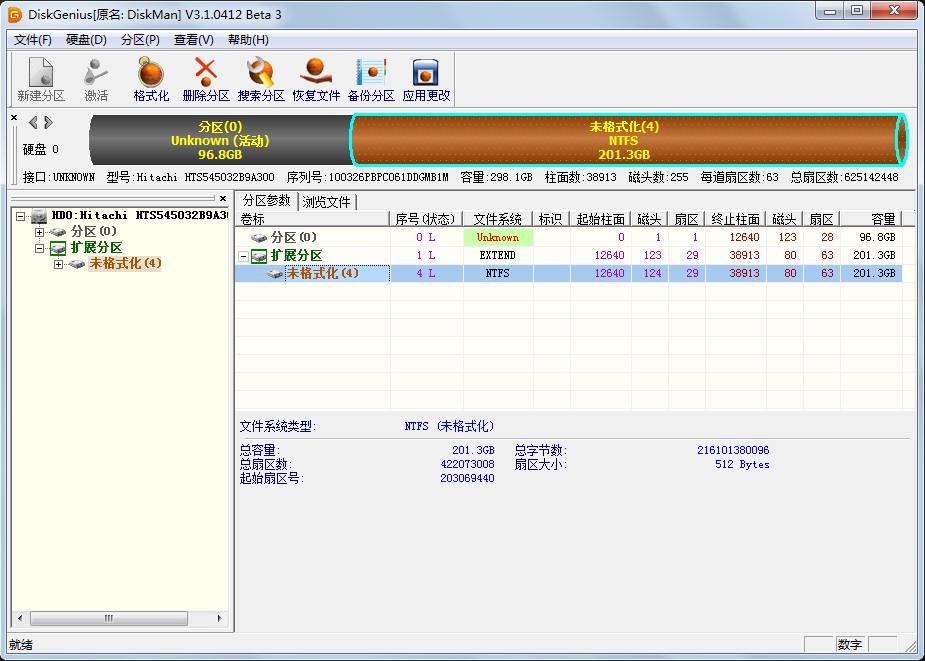Screen dimensions: 925x661
Task: Expand the 未格式化(4) tree node
Action: click(58, 264)
